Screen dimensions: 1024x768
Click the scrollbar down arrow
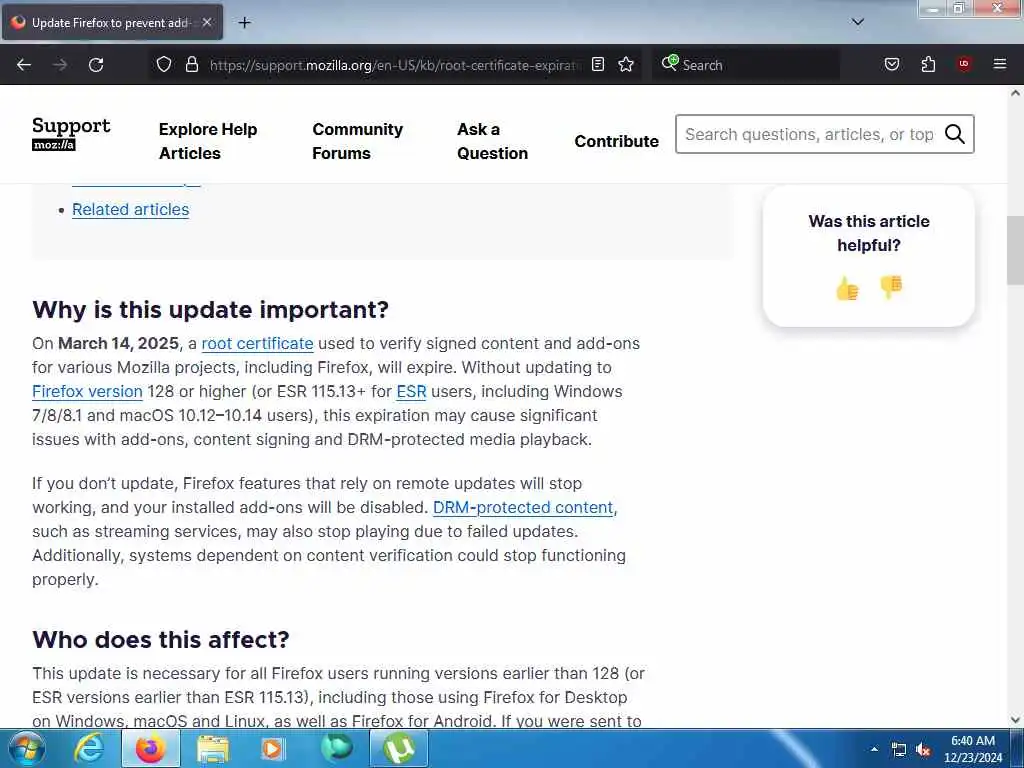pyautogui.click(x=1015, y=720)
